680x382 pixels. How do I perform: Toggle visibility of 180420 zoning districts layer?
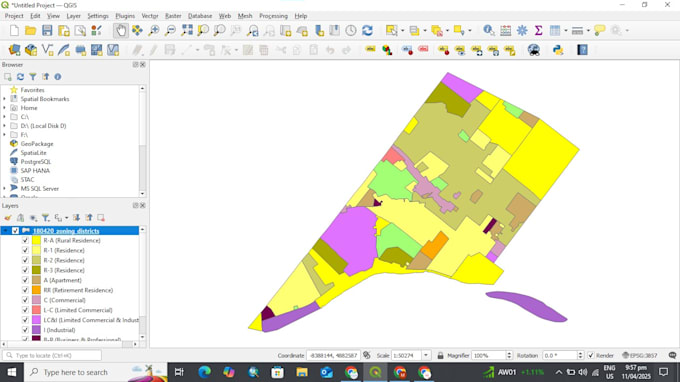pos(16,231)
